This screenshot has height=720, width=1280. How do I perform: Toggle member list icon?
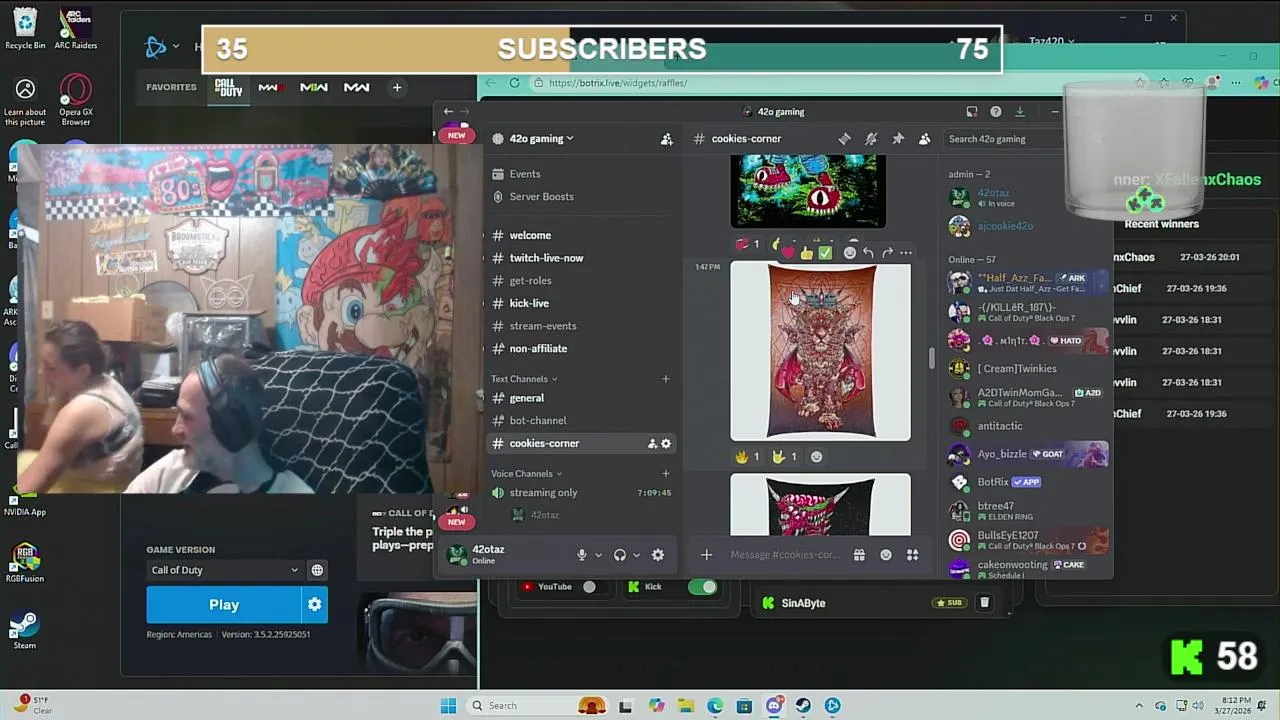pyautogui.click(x=924, y=139)
